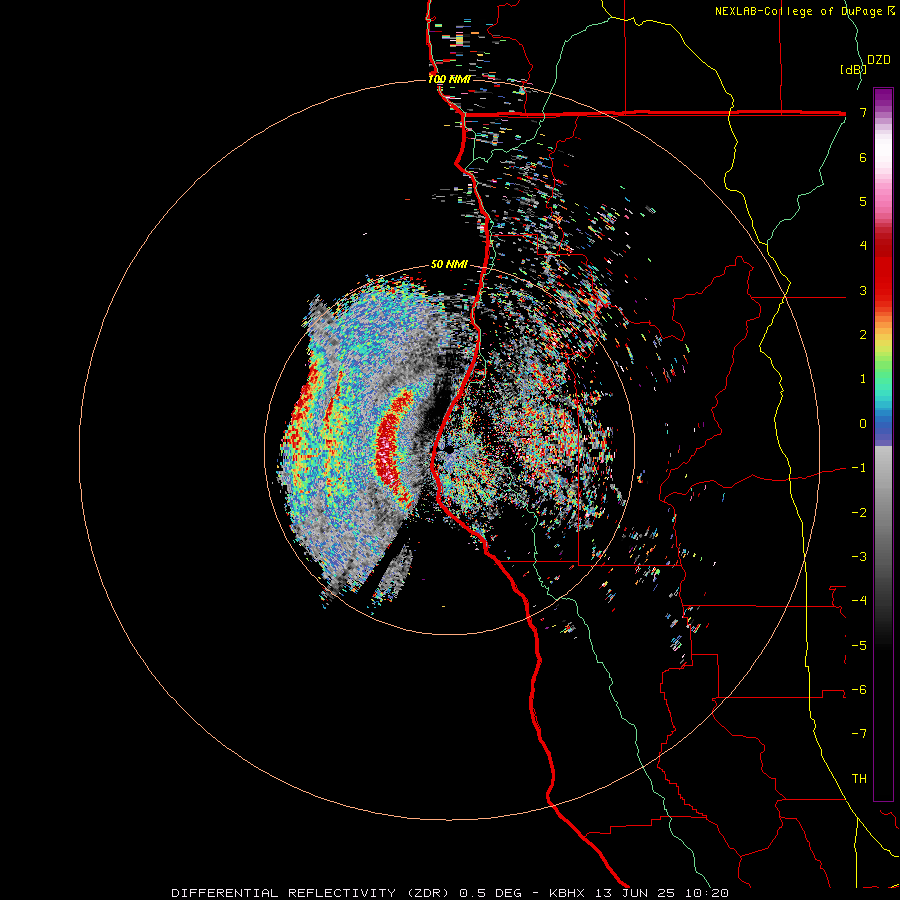
Task: Click the TH threshold label on the legend
Action: click(859, 779)
